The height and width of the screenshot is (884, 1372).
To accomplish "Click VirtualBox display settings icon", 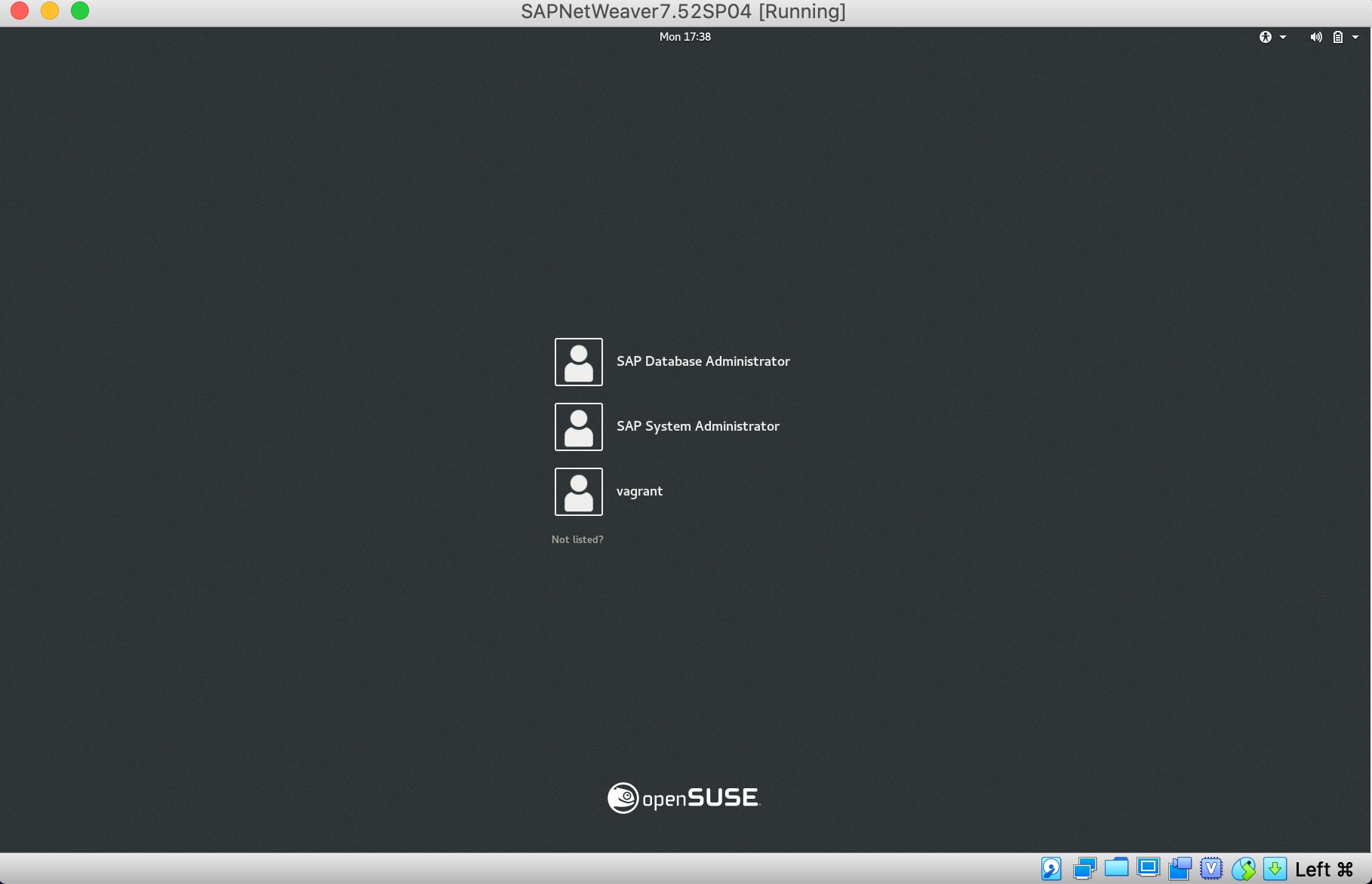I will click(1148, 868).
